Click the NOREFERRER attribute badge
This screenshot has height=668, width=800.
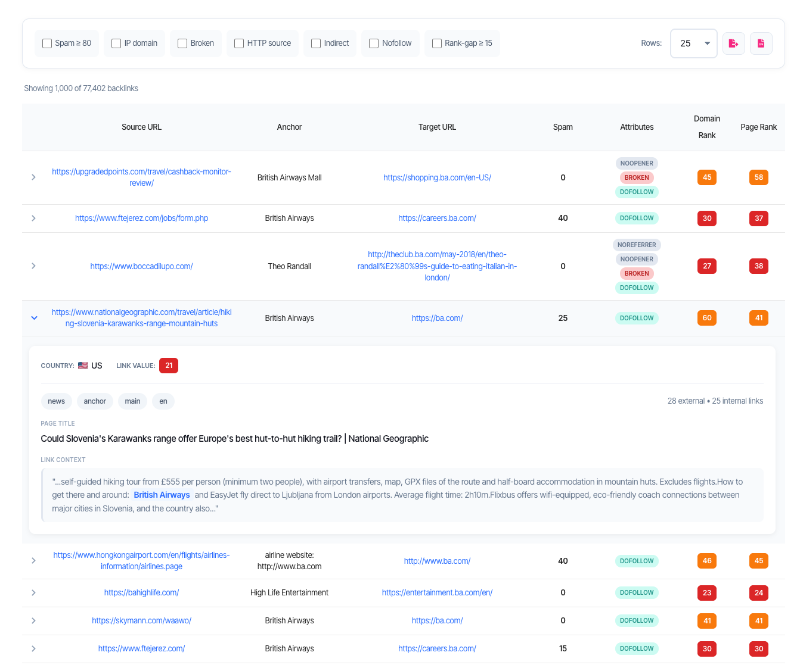coord(637,244)
